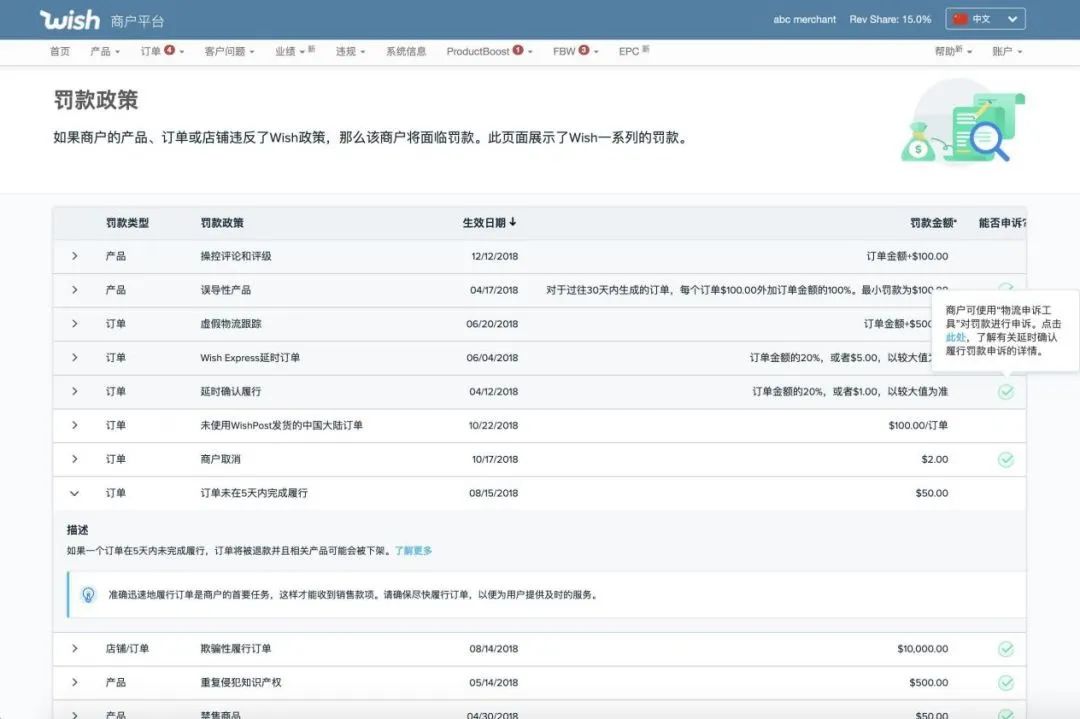Image resolution: width=1080 pixels, height=719 pixels.
Task: Select 未使用WishPost发货的中国大陆订单 text
Action: click(281, 425)
